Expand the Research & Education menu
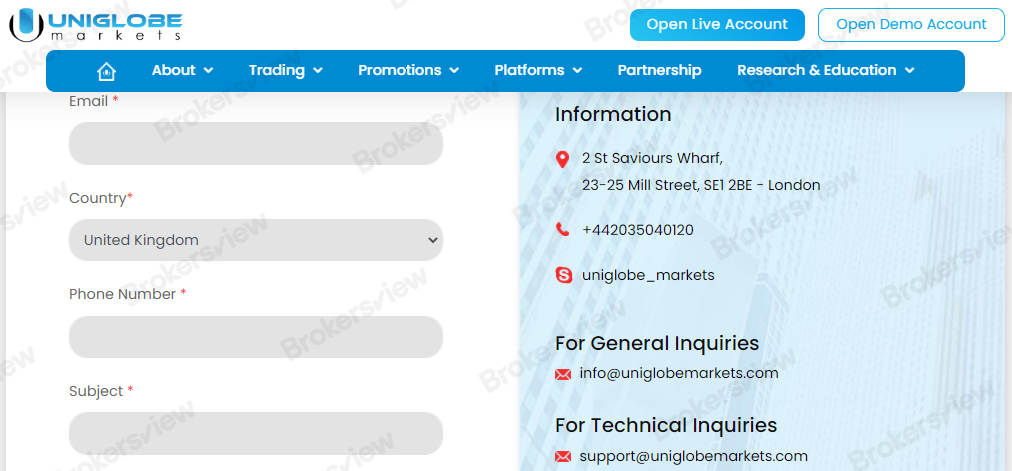The height and width of the screenshot is (471, 1012). point(826,70)
